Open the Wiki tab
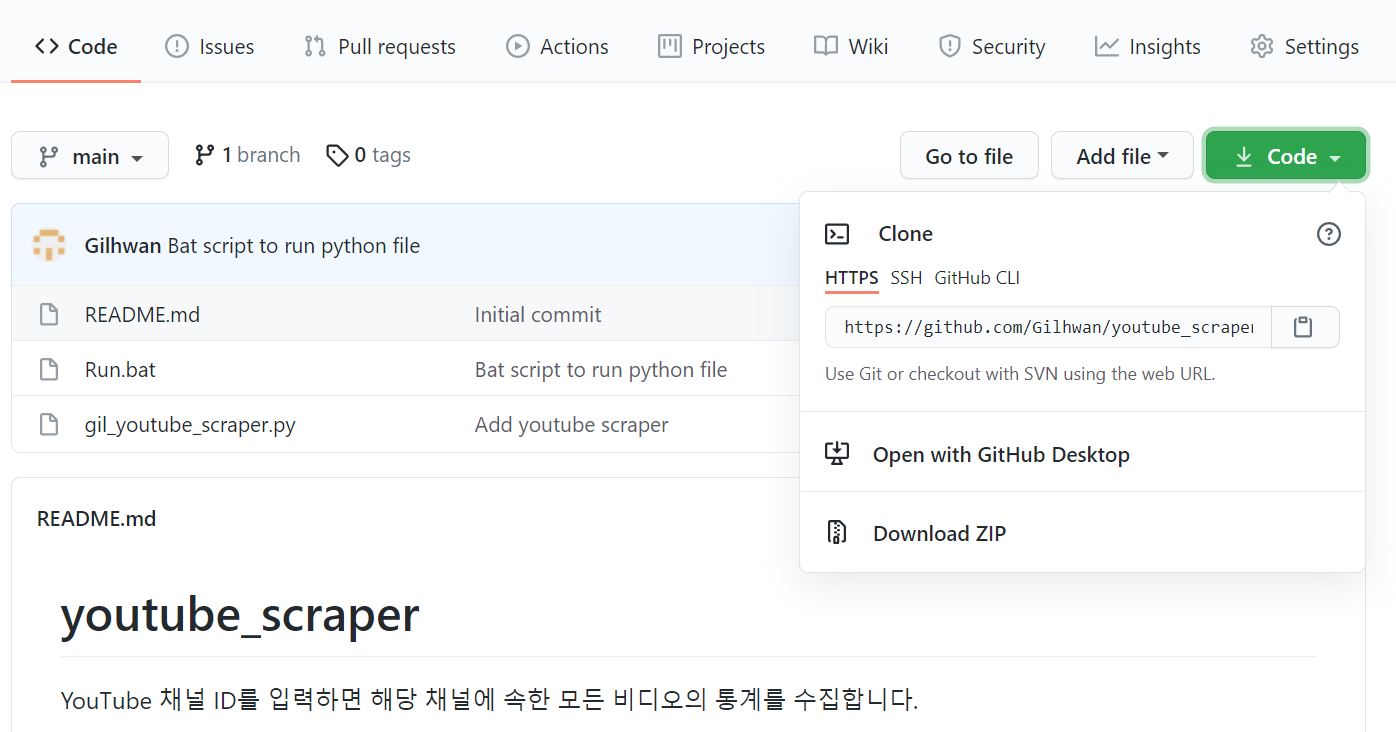The image size is (1396, 732). (851, 47)
